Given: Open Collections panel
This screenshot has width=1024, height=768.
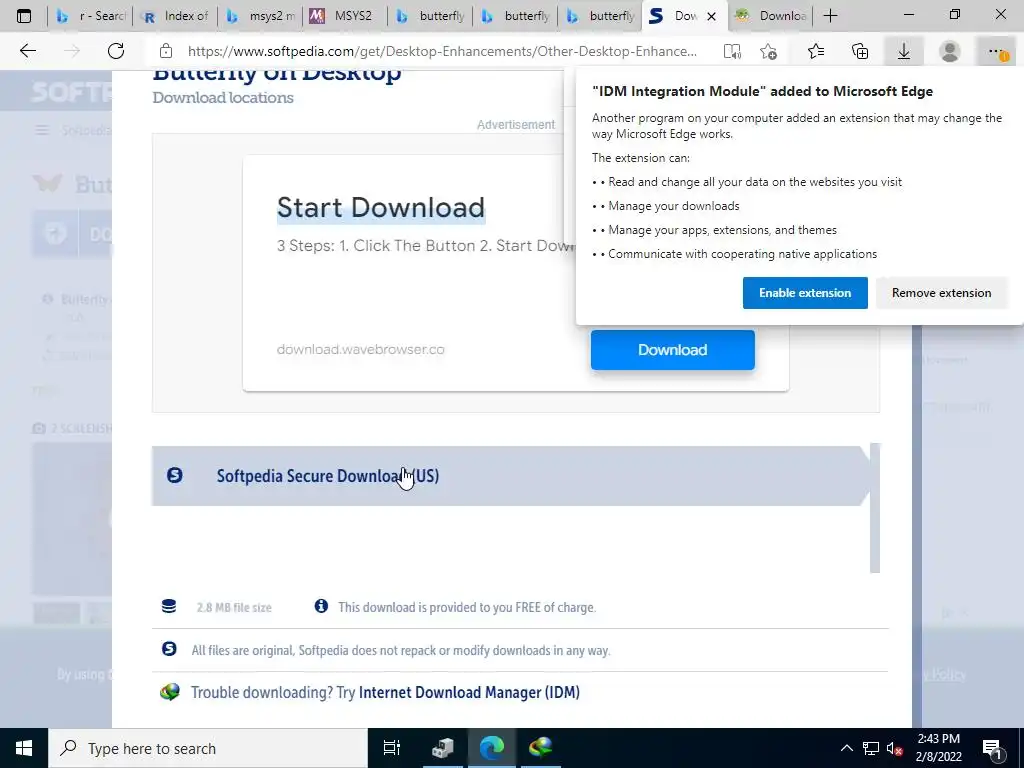Looking at the screenshot, I should point(860,52).
